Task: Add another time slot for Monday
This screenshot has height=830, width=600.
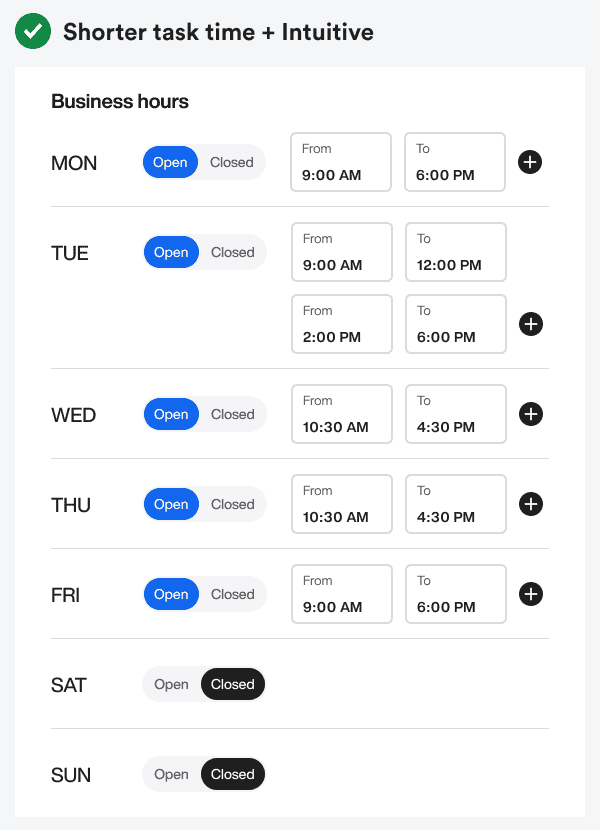Action: (530, 162)
